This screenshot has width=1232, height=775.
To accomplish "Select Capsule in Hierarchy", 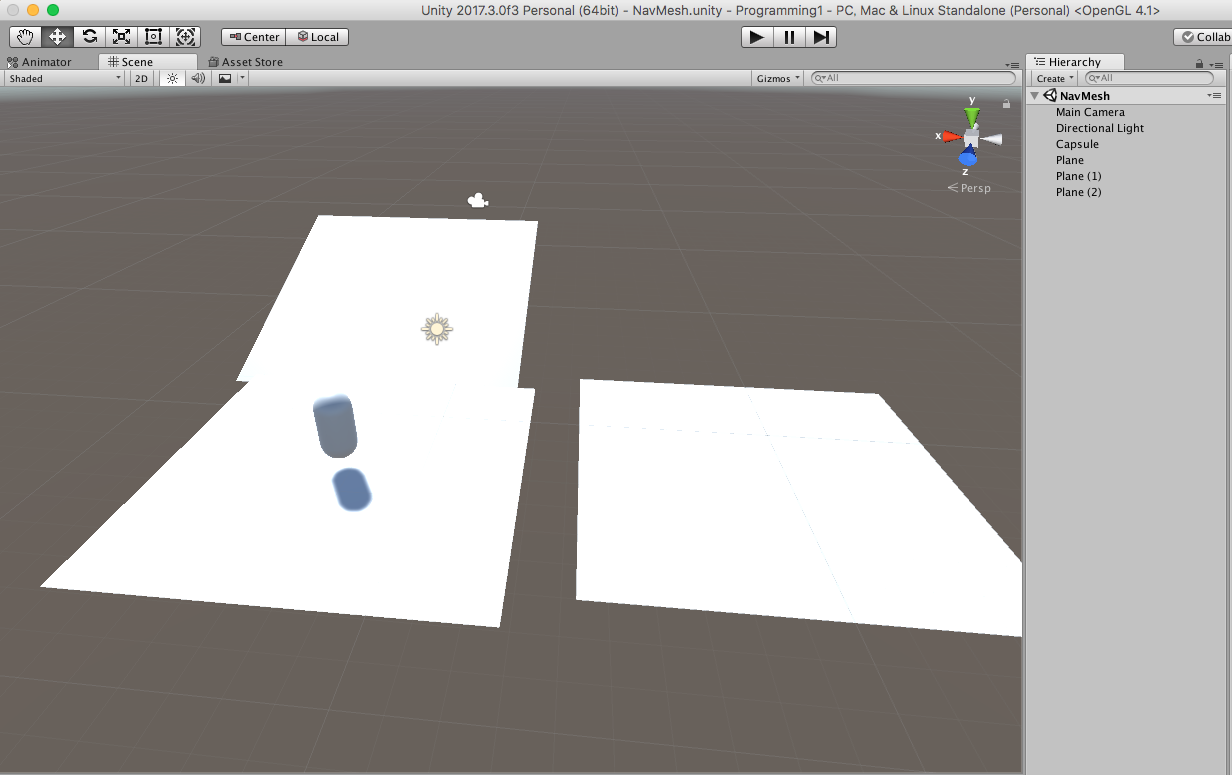I will (1077, 144).
